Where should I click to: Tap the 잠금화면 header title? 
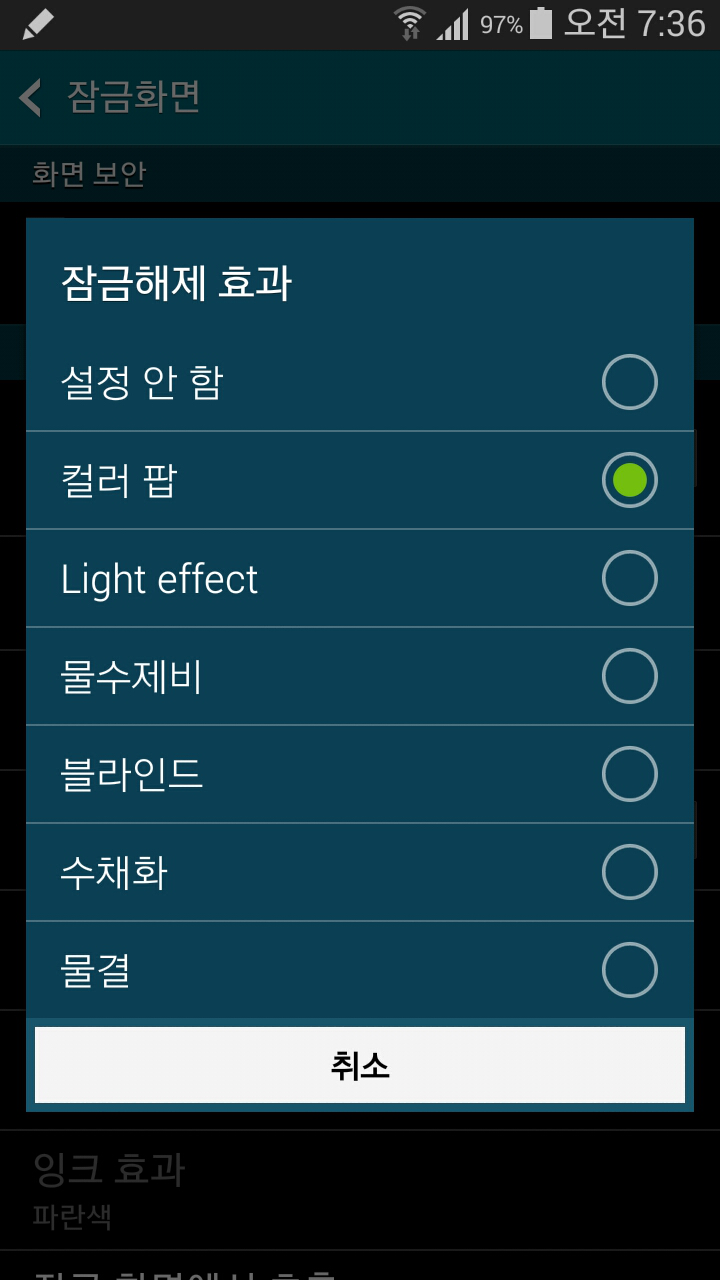pyautogui.click(x=134, y=98)
